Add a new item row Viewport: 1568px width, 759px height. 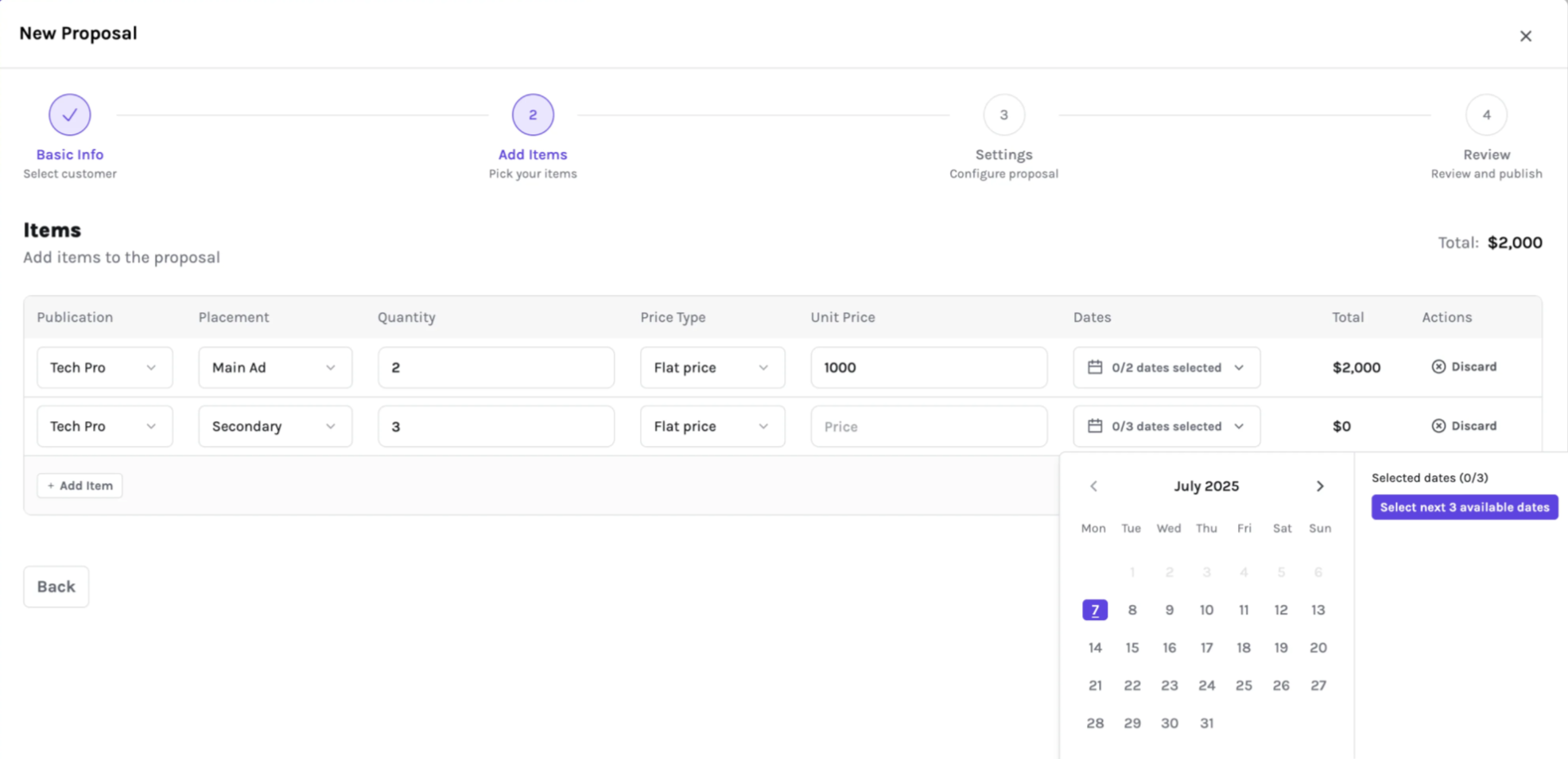point(80,486)
